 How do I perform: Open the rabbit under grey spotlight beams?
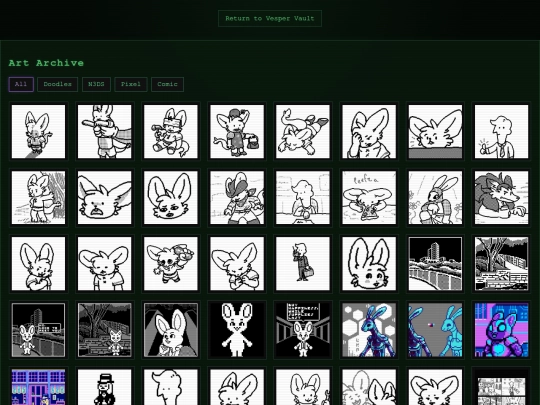coord(170,330)
